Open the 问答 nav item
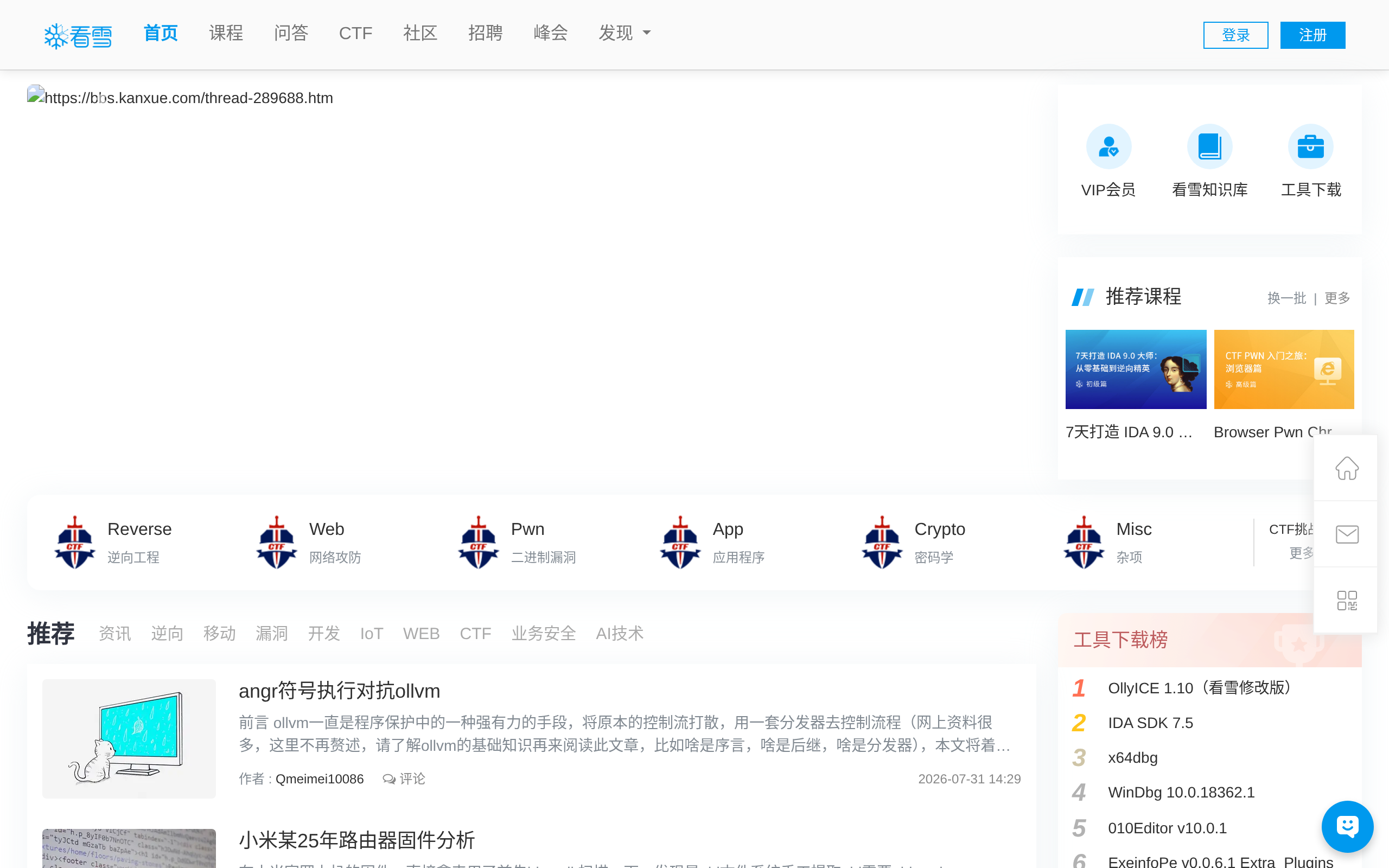 click(291, 33)
